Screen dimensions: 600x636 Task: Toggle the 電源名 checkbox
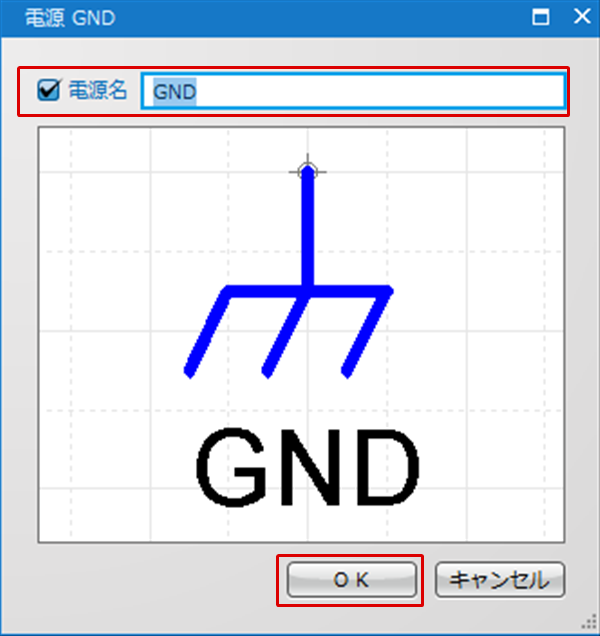[48, 90]
